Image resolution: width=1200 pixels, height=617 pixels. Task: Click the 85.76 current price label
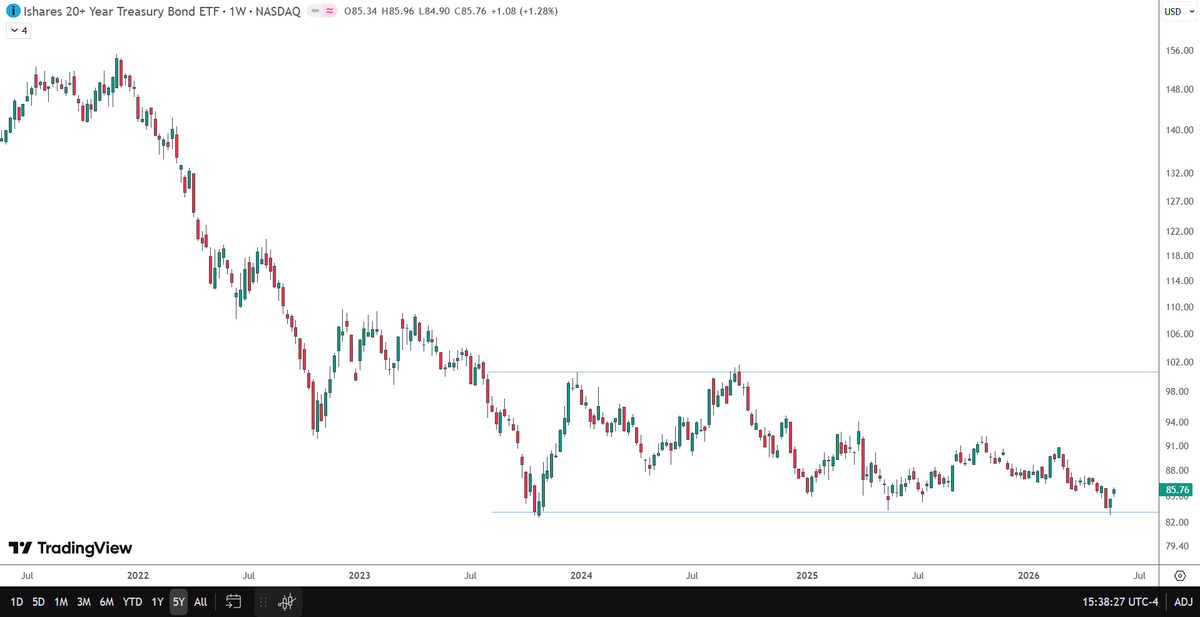click(1175, 490)
